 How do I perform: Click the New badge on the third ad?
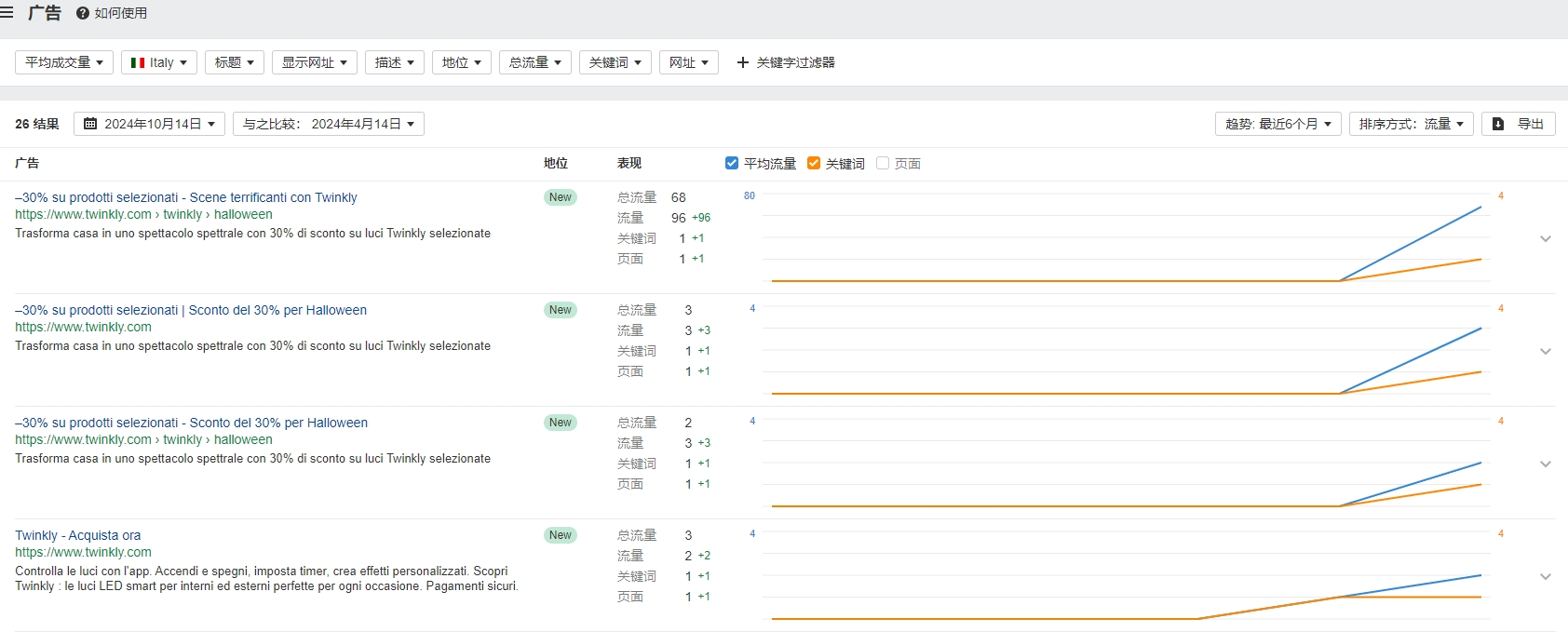561,423
